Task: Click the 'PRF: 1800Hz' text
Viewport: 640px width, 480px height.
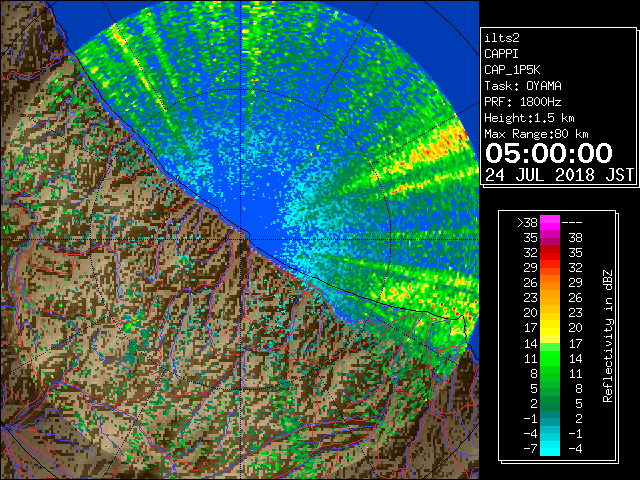Action: click(523, 102)
